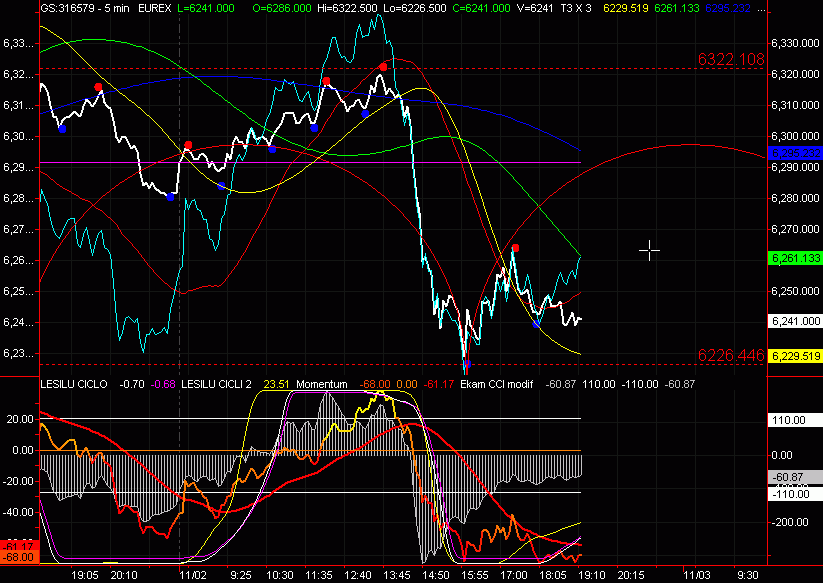
Task: Click the C=6241.000 close value
Action: pos(481,8)
